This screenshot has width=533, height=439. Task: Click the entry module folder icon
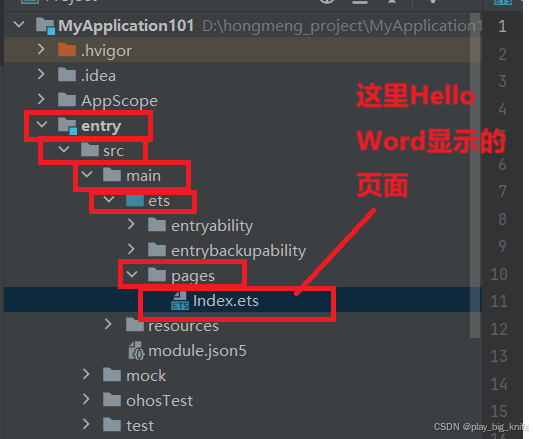click(x=67, y=126)
